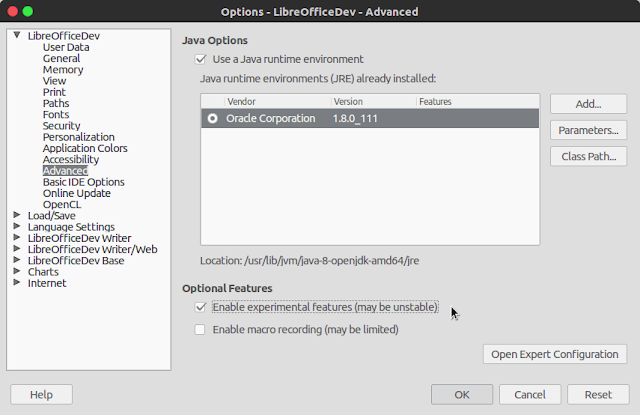Screen dimensions: 640x415
Task: Expand the LibreOfficeDev Writer/Web section
Action: [17, 249]
